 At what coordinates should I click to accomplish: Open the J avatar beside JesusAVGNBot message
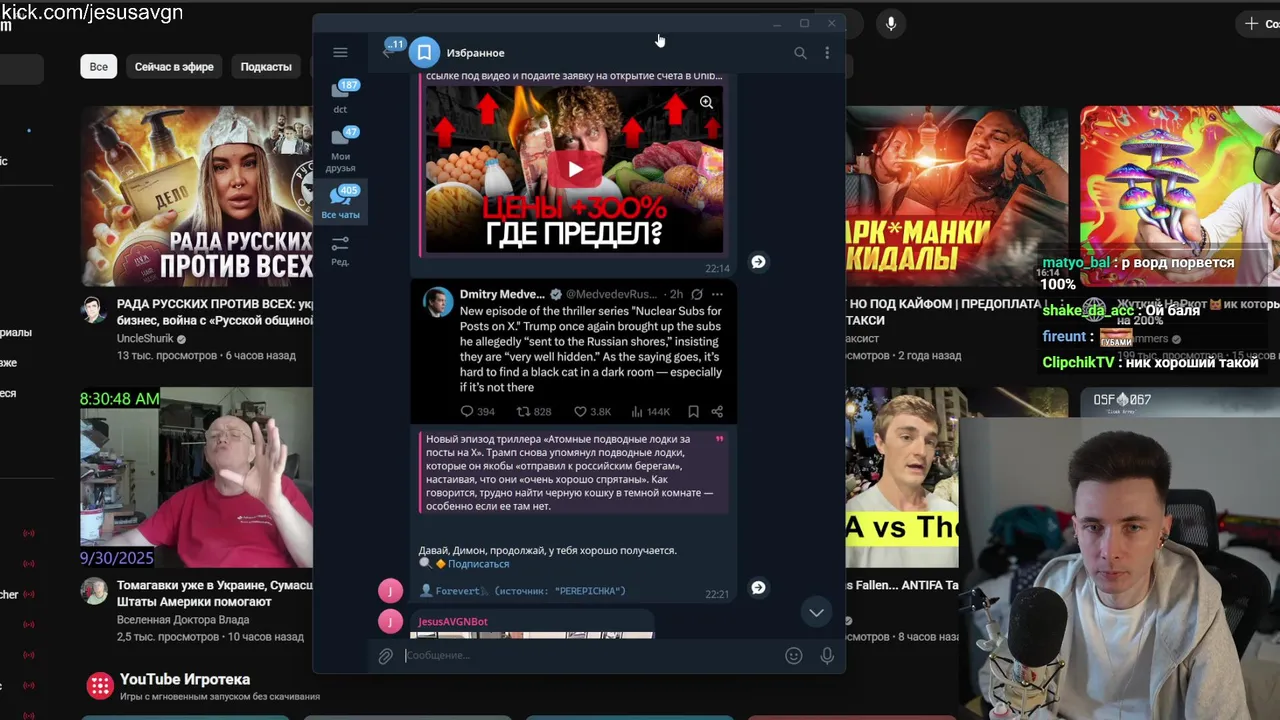click(x=390, y=621)
